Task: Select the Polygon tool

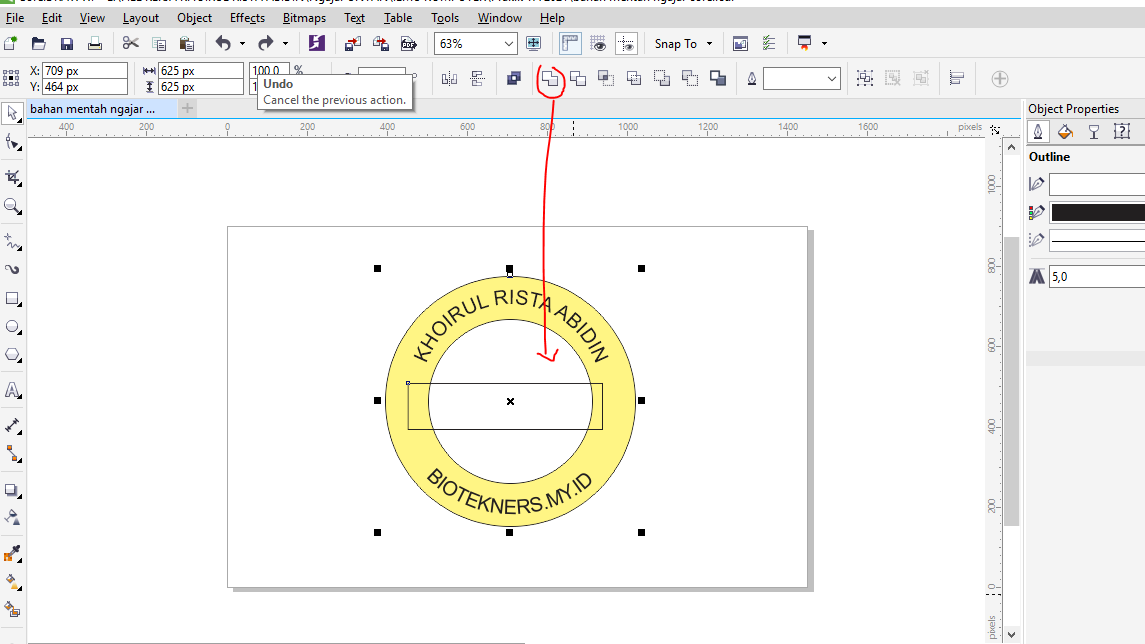Action: click(12, 355)
